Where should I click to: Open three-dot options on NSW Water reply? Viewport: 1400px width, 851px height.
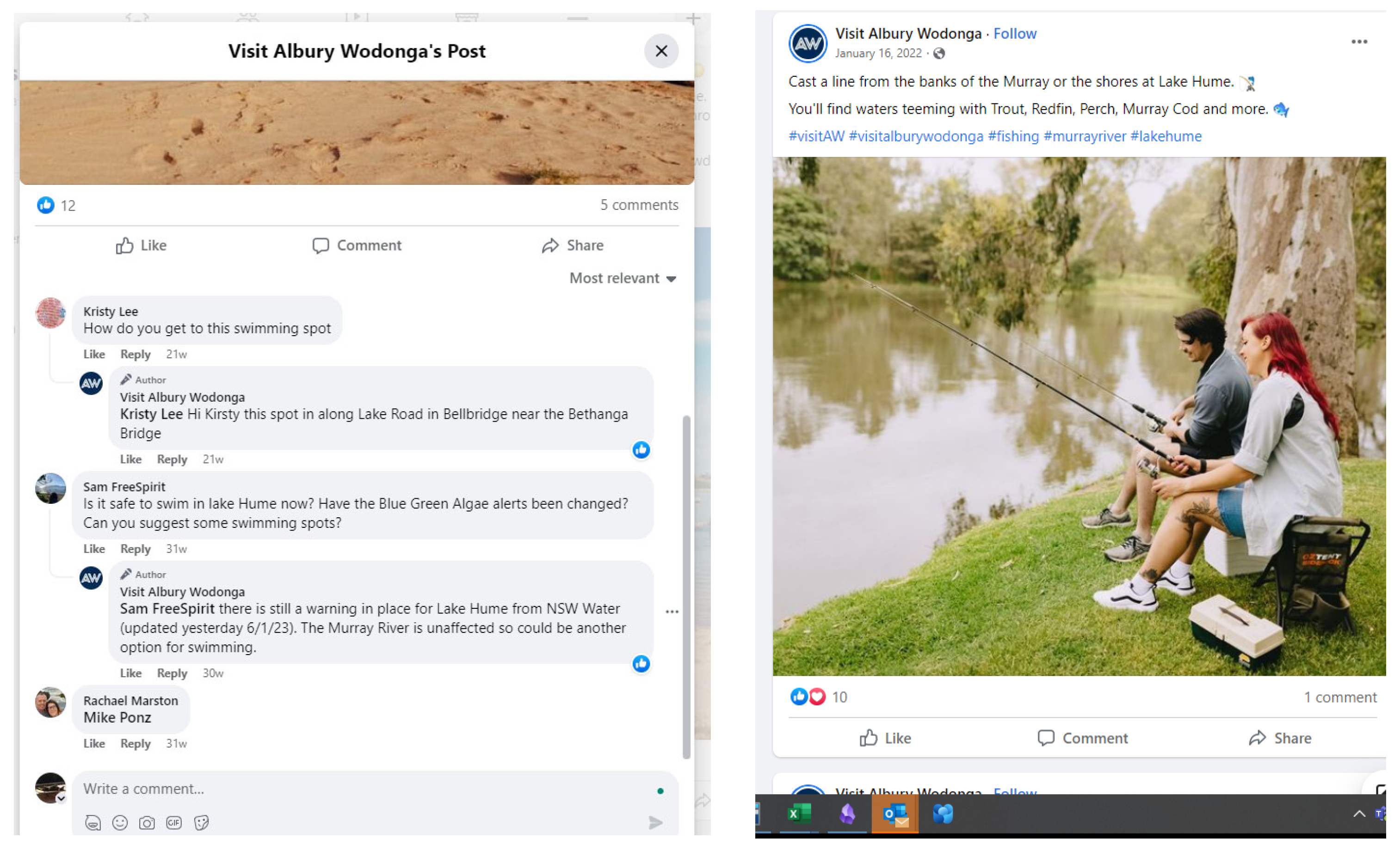coord(672,612)
